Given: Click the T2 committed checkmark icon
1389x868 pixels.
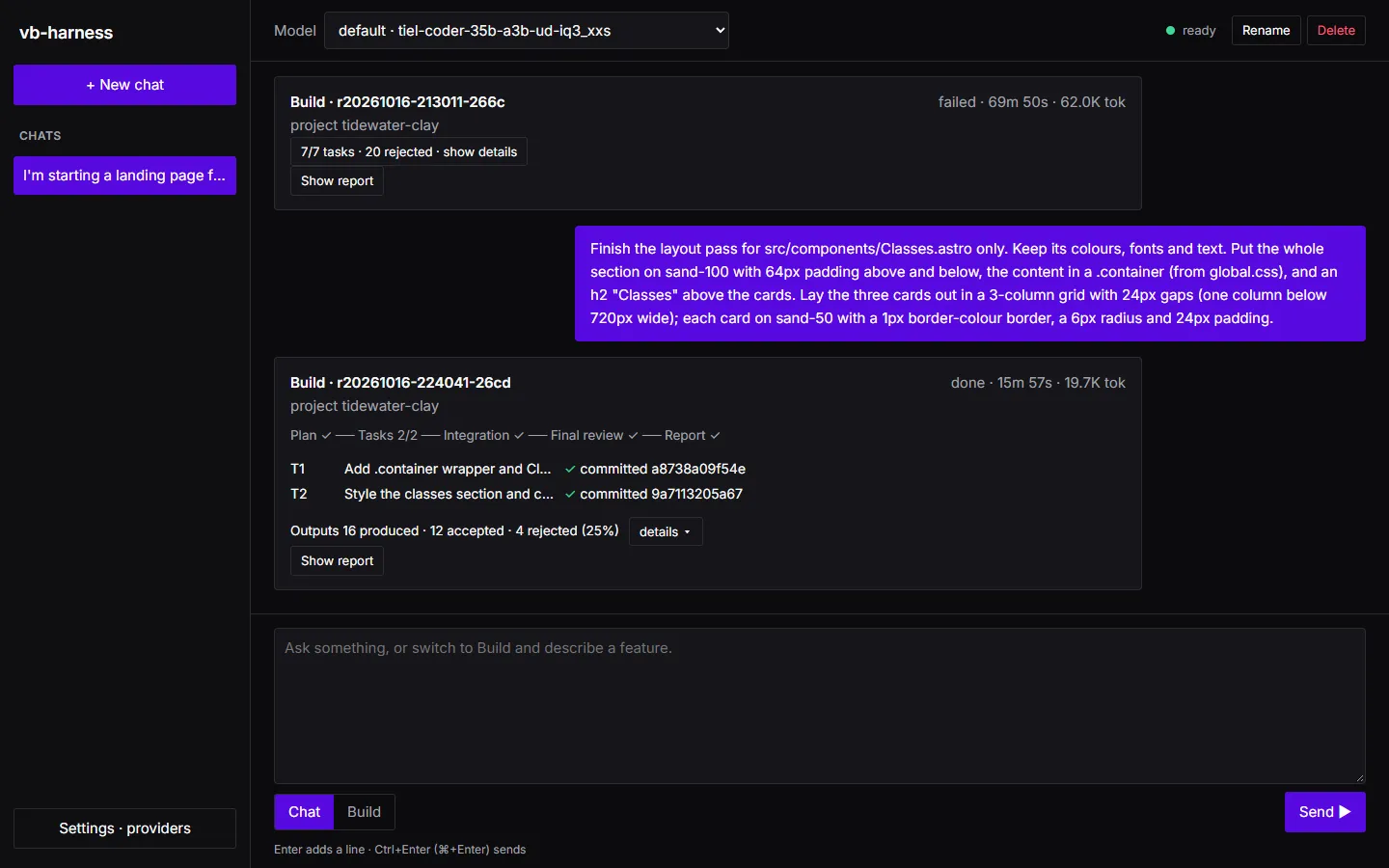Looking at the screenshot, I should coord(570,495).
